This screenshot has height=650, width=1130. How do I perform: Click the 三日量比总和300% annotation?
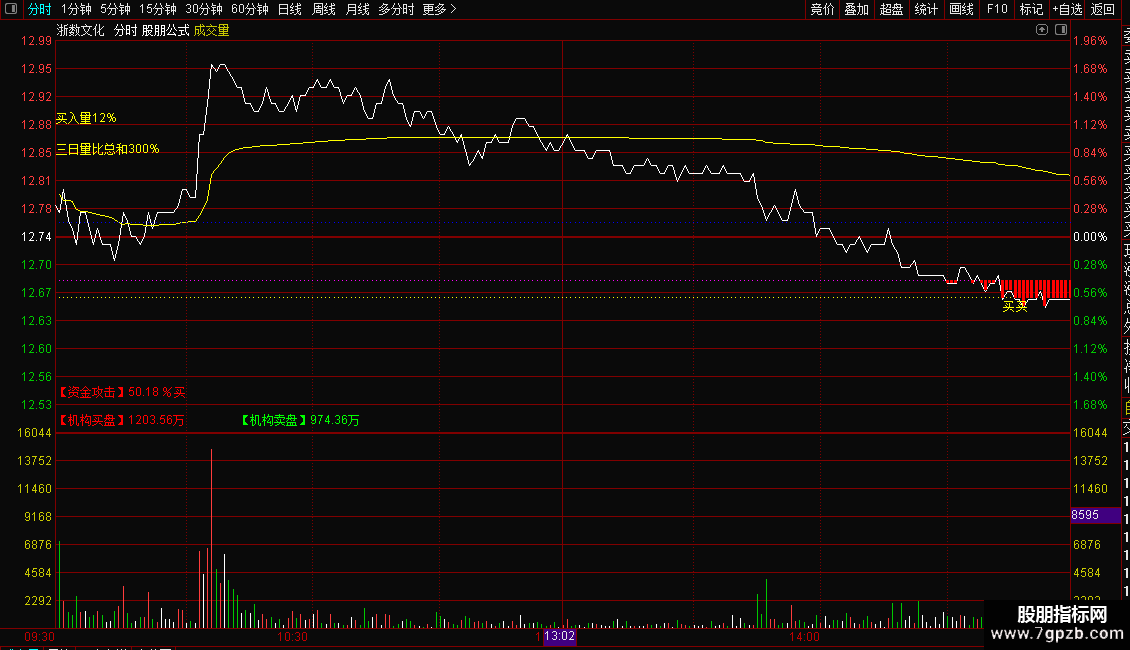[107, 149]
